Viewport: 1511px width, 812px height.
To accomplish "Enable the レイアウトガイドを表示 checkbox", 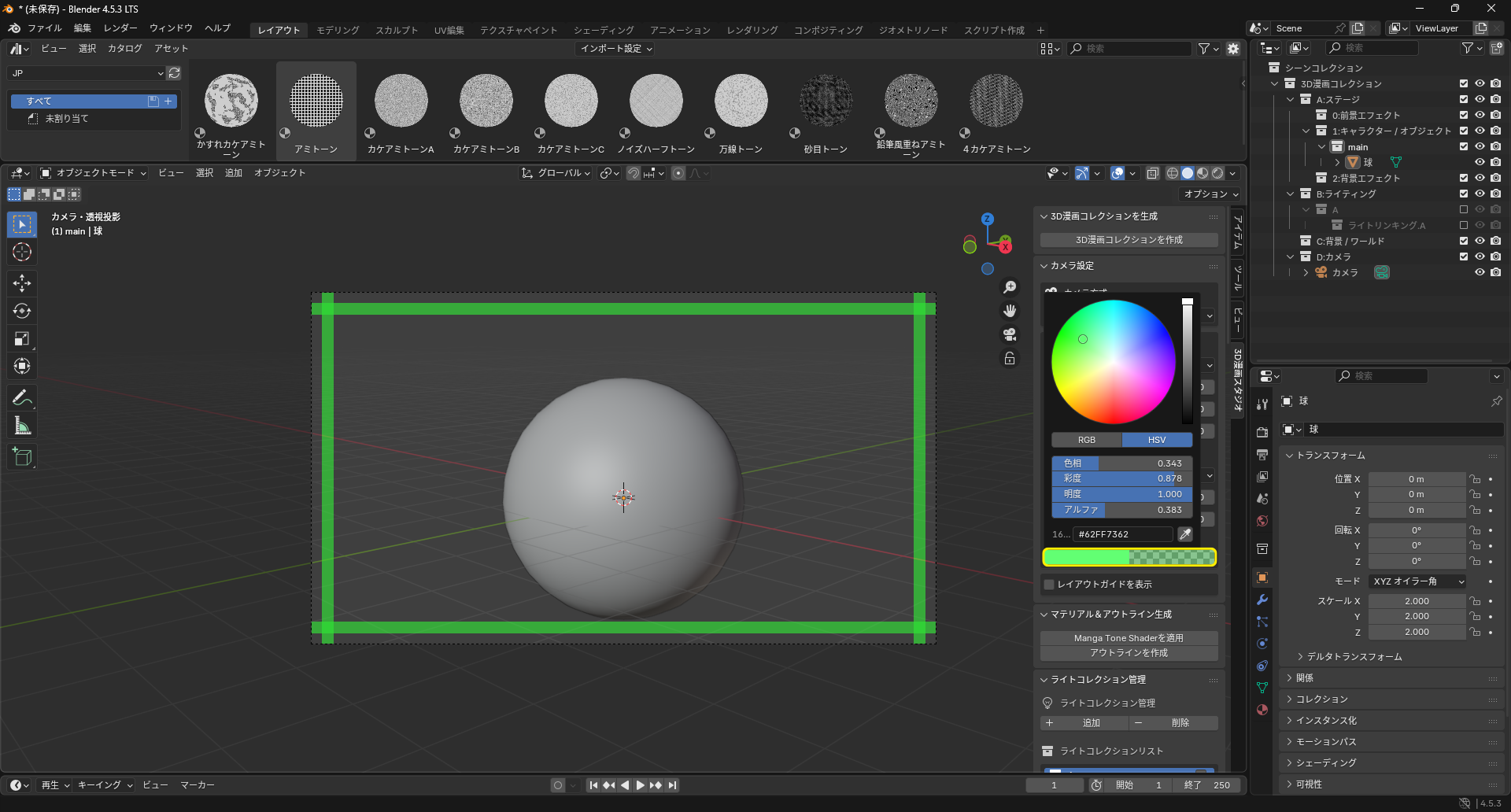I will 1049,585.
